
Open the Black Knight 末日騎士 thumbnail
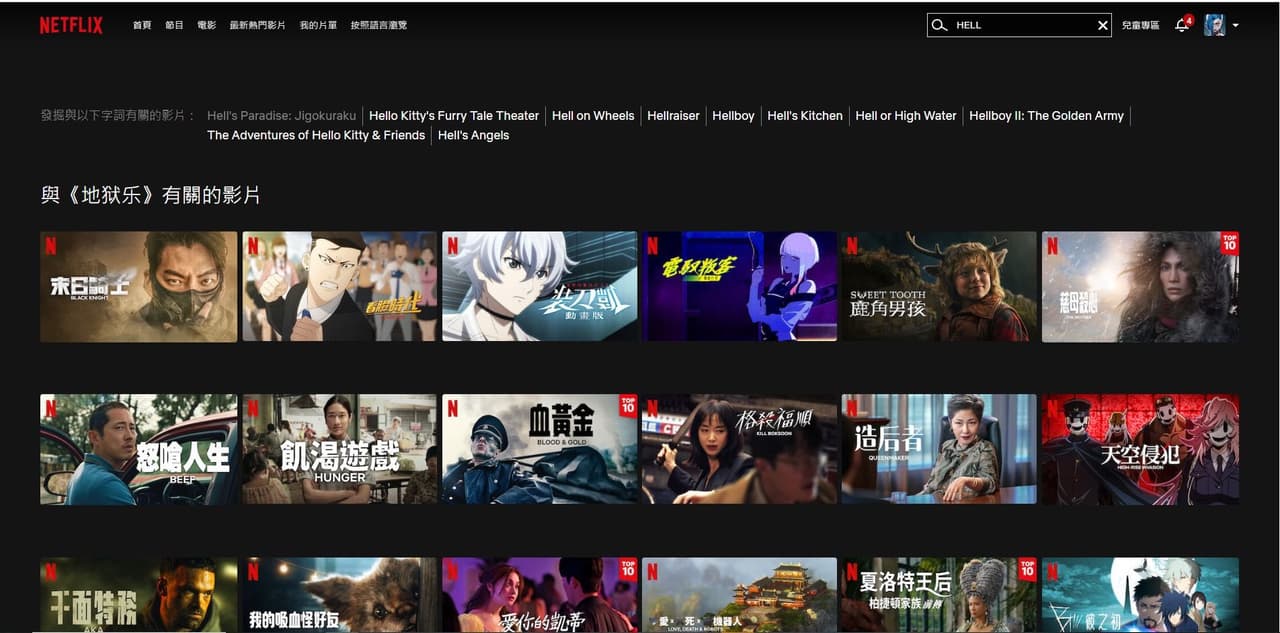click(139, 287)
